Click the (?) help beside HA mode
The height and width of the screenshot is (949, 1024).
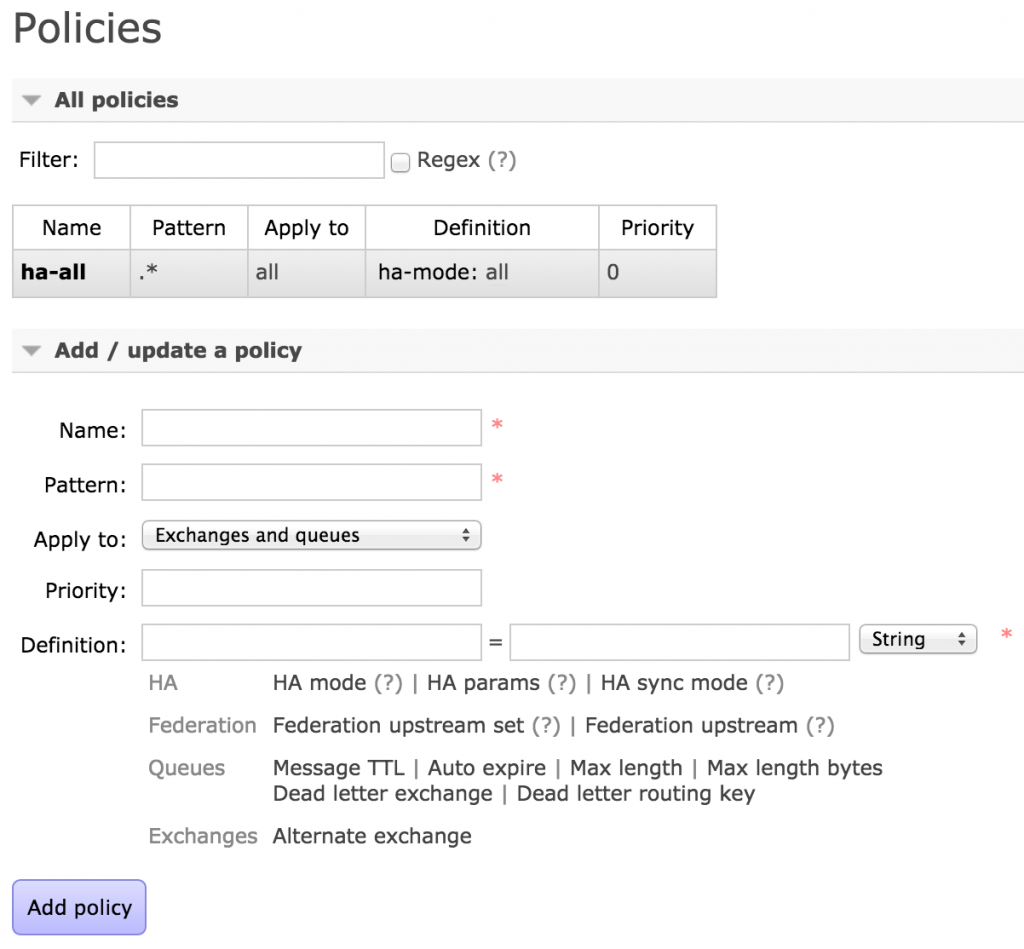(x=388, y=683)
